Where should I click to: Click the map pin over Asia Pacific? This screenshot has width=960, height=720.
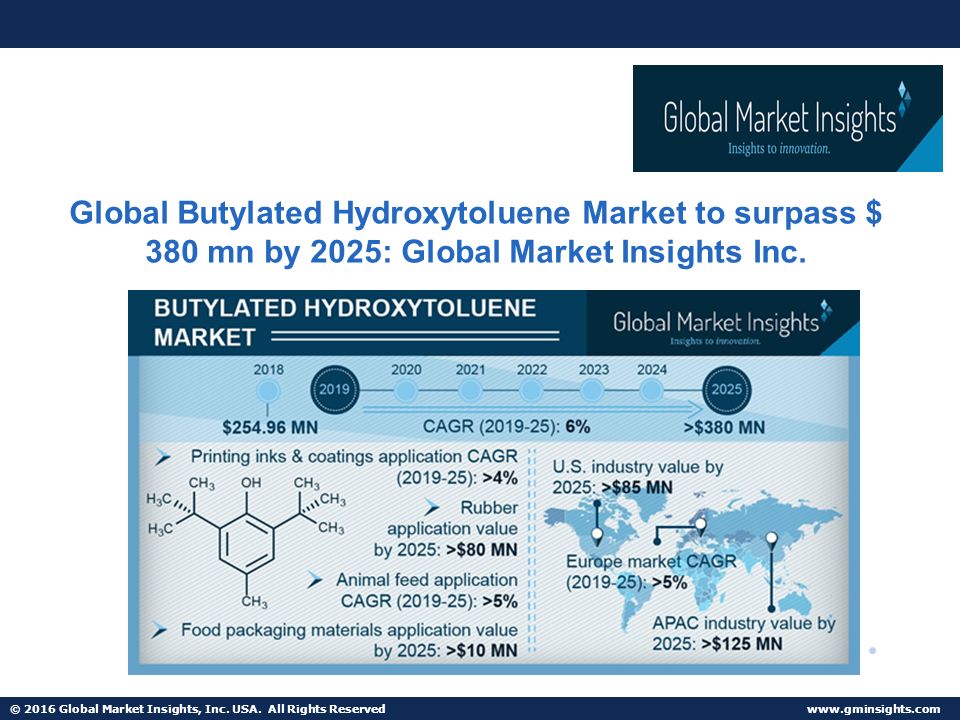(771, 540)
